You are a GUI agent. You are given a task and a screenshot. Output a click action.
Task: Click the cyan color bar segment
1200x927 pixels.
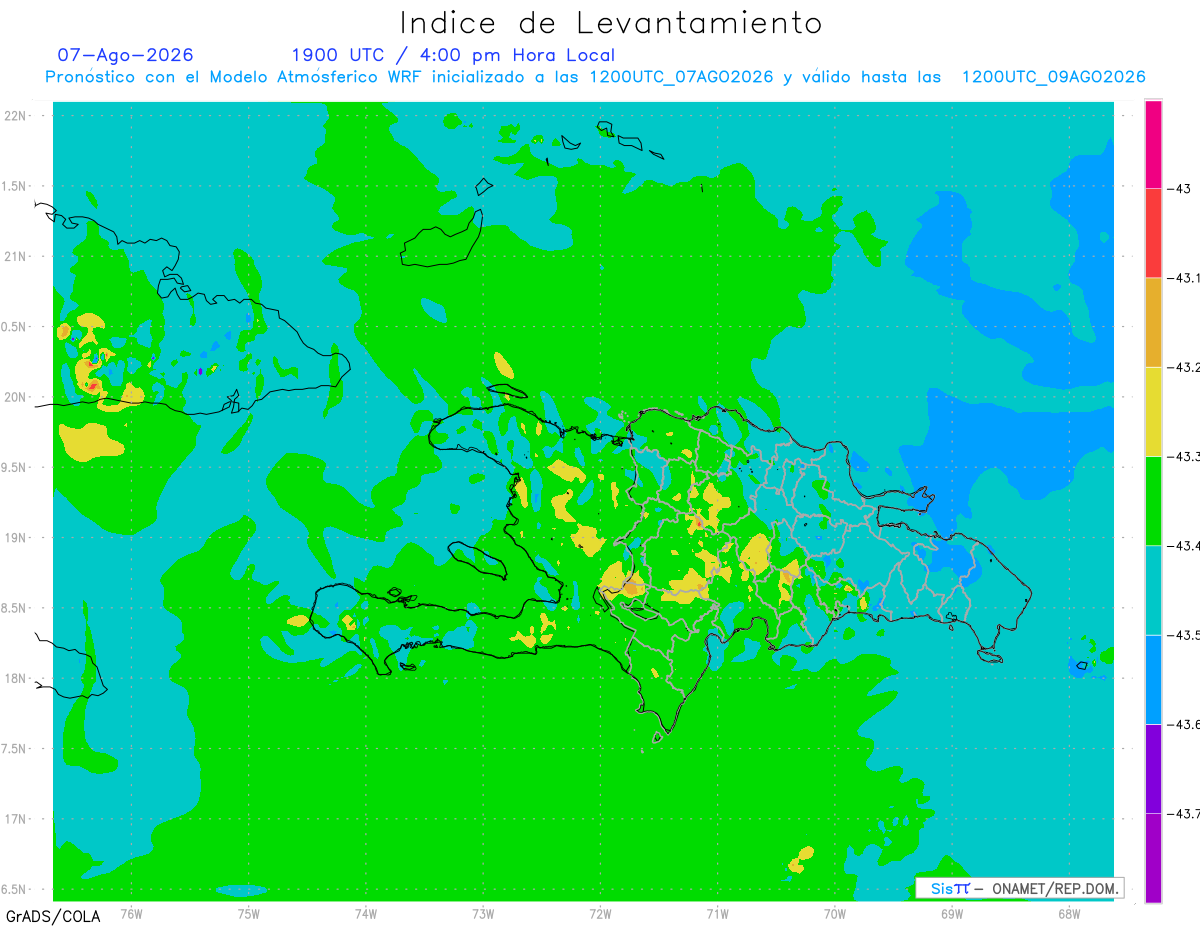tap(1153, 589)
